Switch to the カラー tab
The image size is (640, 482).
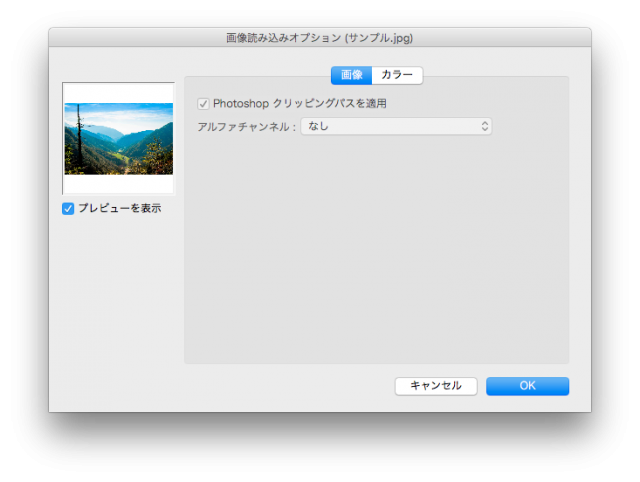396,75
